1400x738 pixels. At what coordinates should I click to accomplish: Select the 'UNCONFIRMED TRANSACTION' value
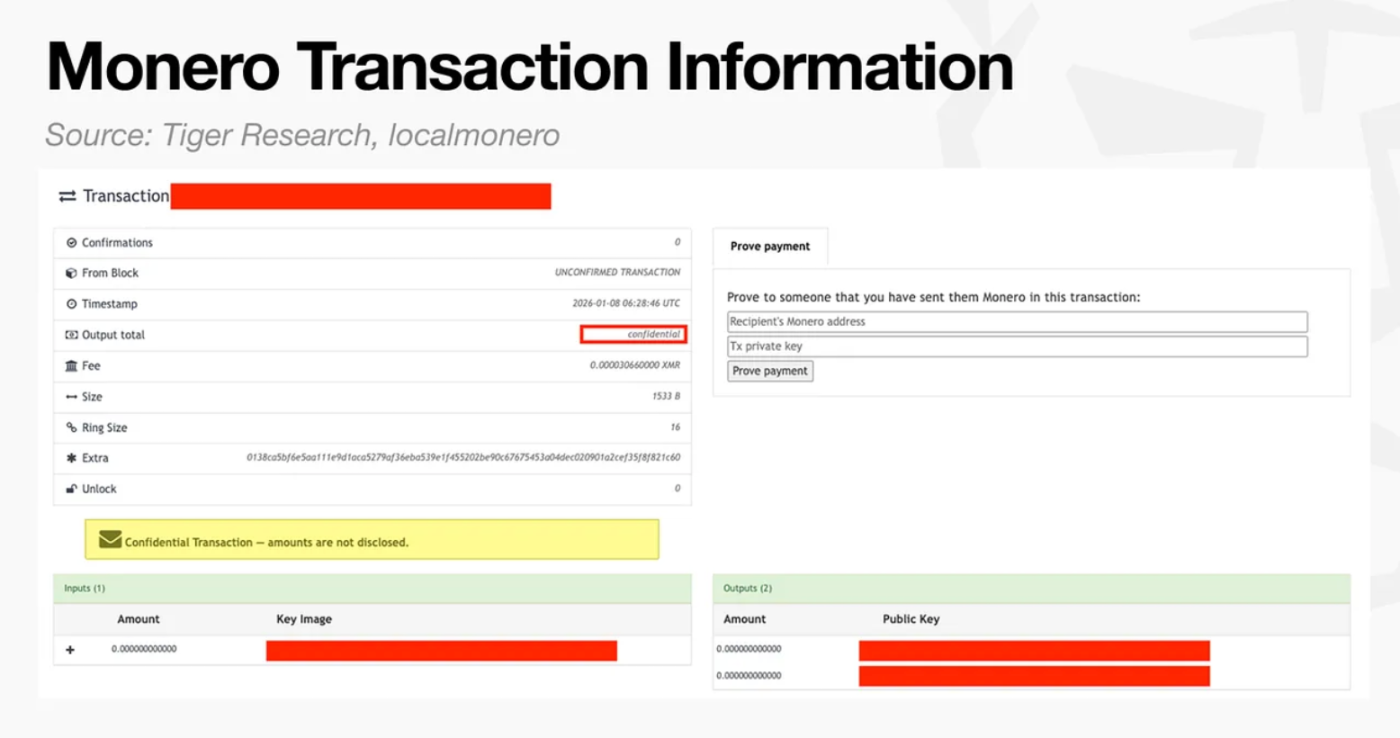click(x=618, y=273)
